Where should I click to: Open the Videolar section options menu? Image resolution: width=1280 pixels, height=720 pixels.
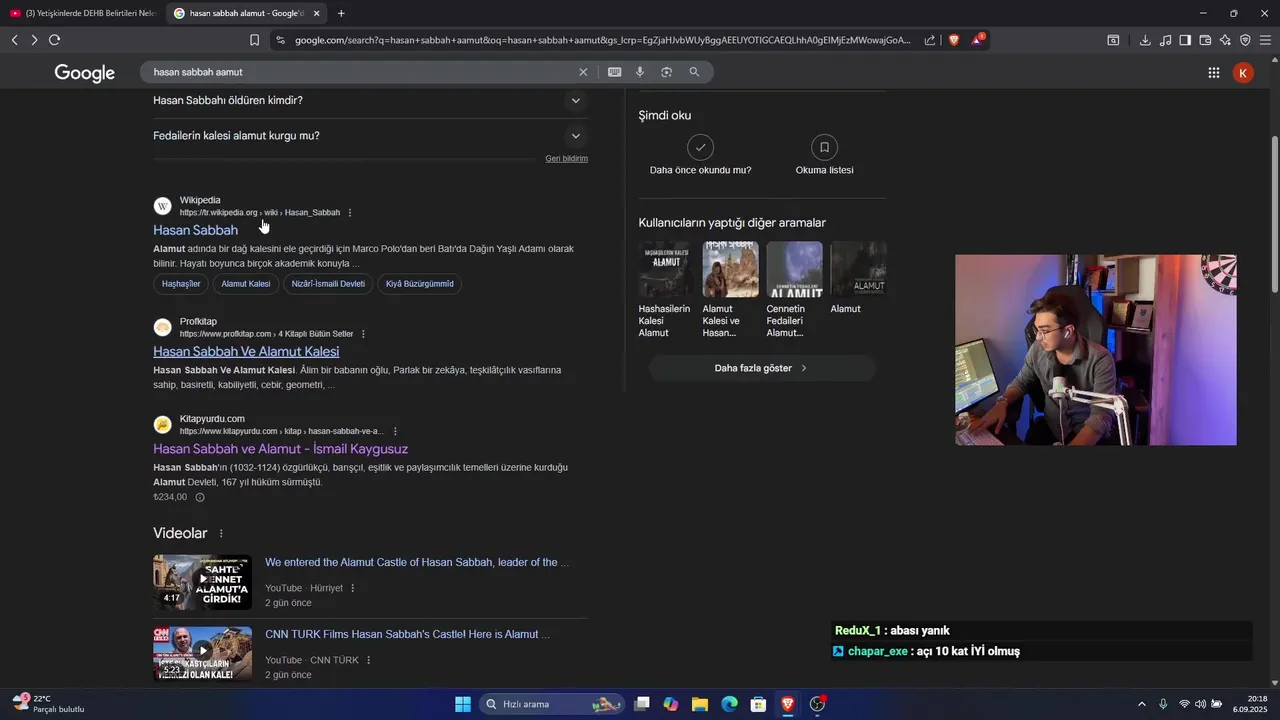coord(221,534)
